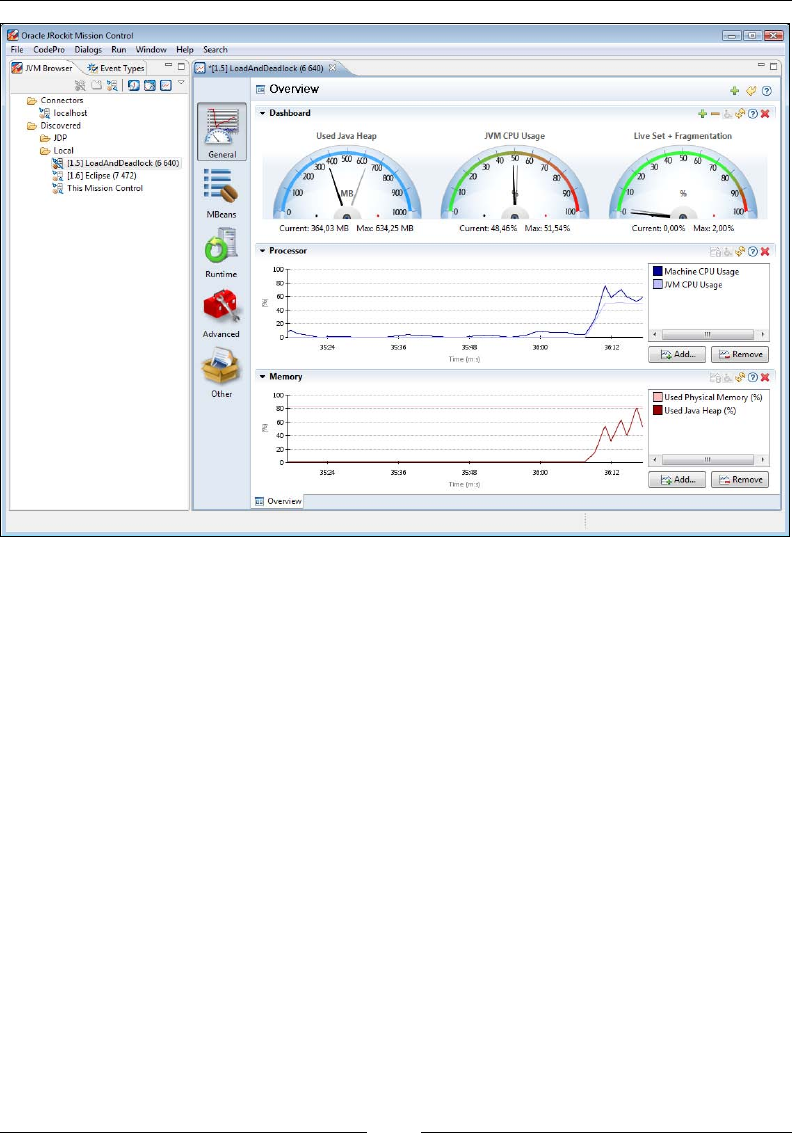Open the Dialogs menu
This screenshot has width=792, height=1142.
pos(88,50)
